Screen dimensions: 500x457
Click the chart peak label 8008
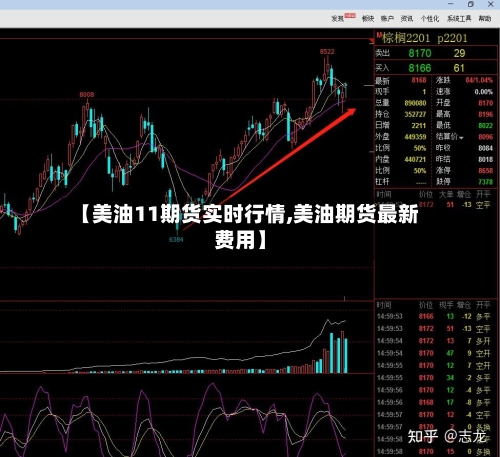87,95
